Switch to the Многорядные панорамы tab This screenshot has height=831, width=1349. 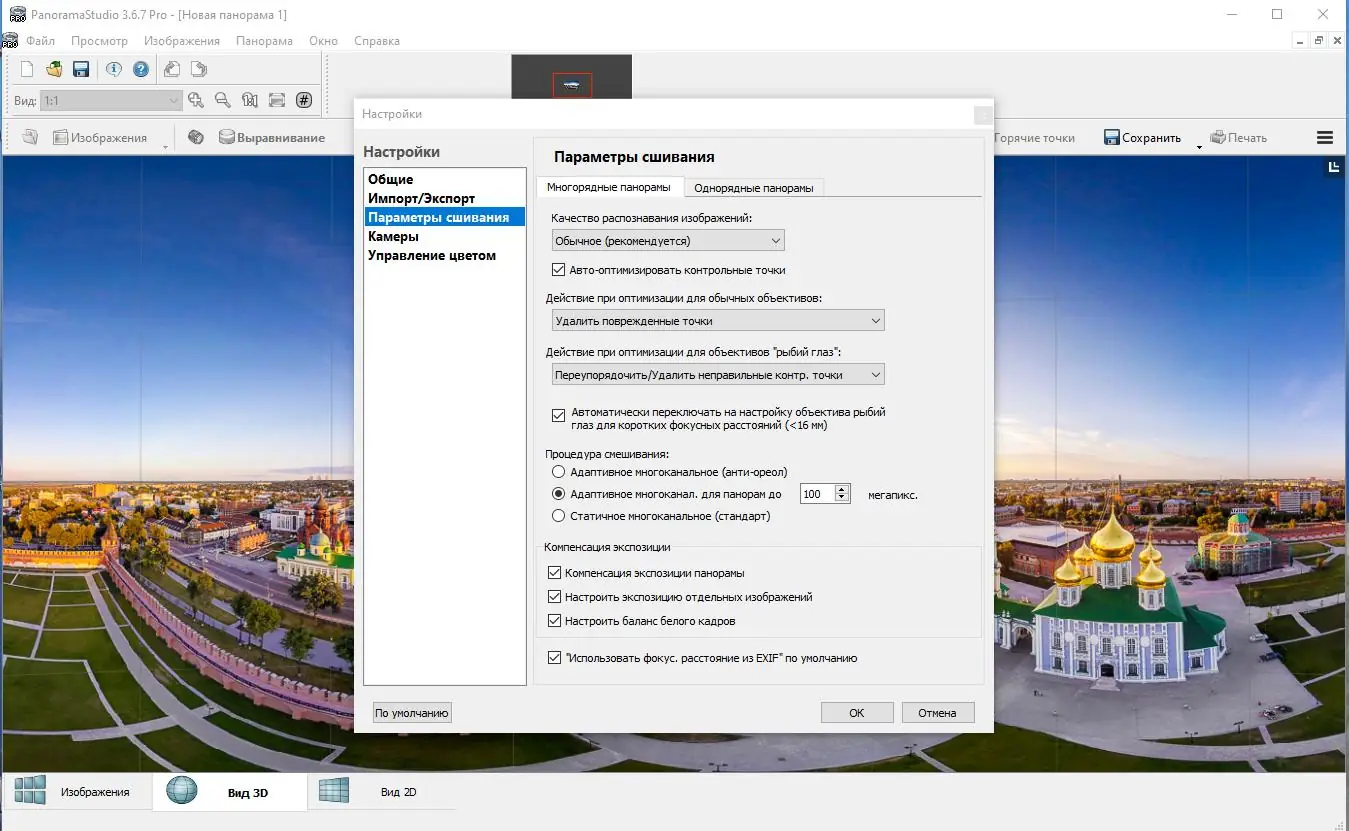tap(609, 187)
